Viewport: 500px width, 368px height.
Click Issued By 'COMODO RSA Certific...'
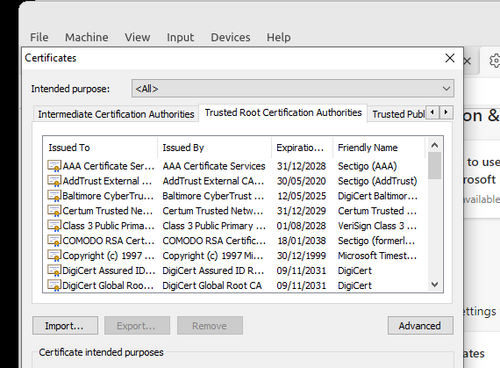click(214, 241)
